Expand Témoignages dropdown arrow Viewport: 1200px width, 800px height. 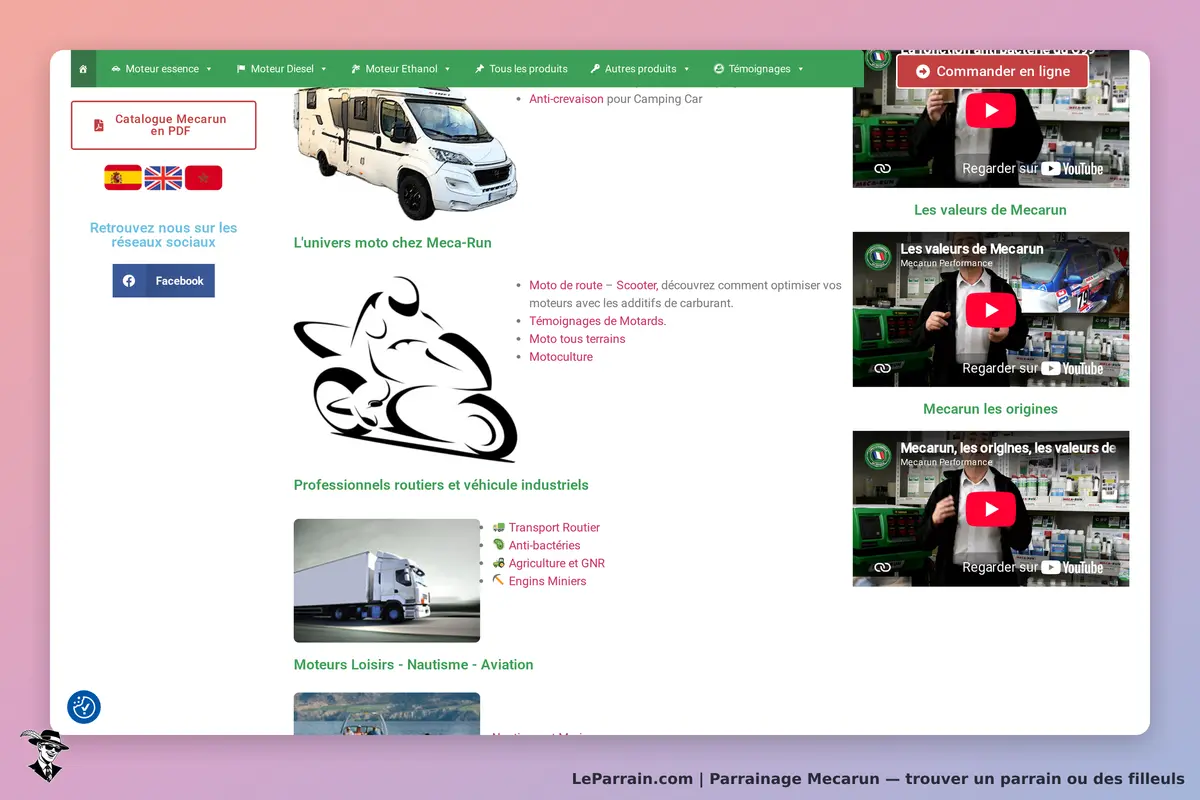click(x=801, y=69)
